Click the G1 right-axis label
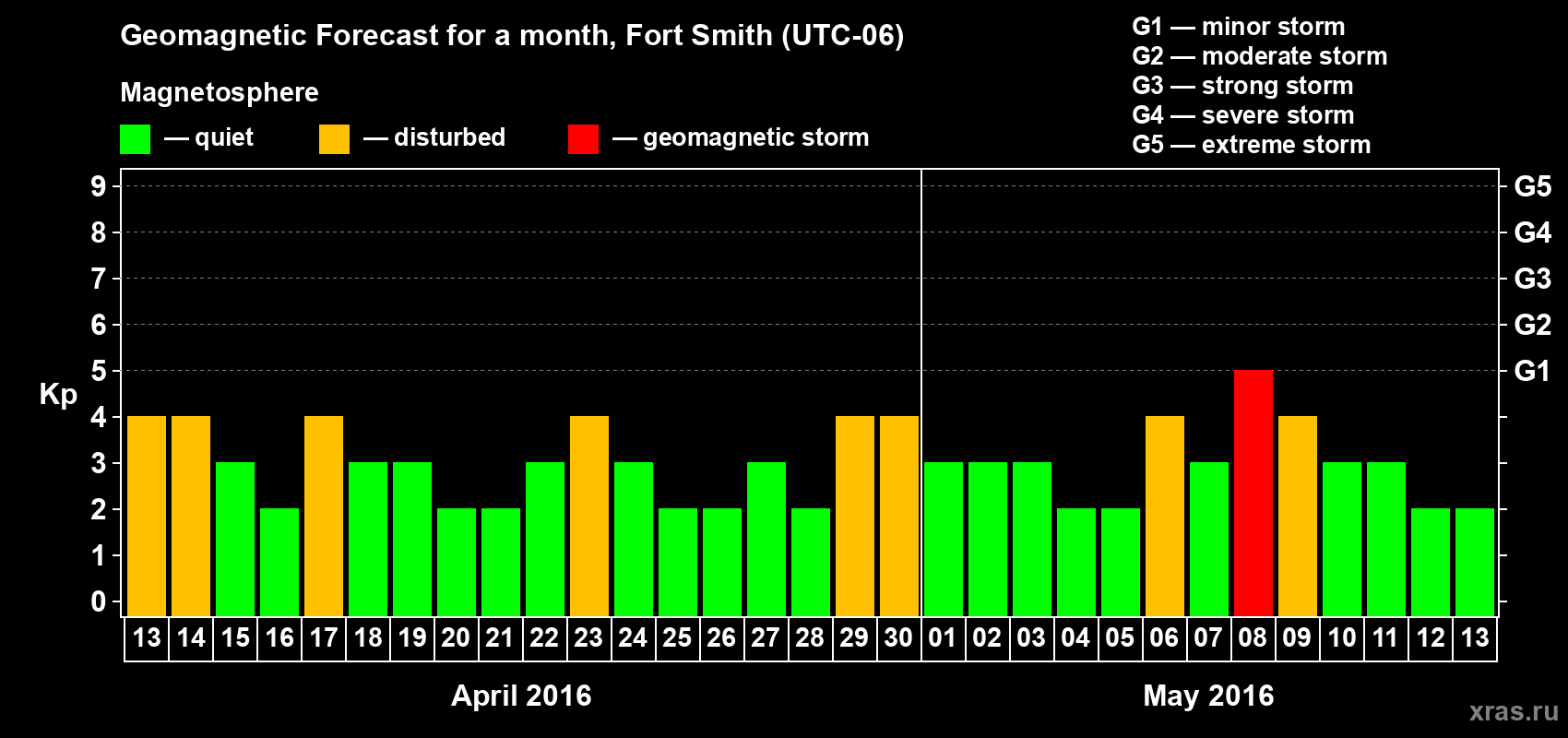 [1533, 371]
